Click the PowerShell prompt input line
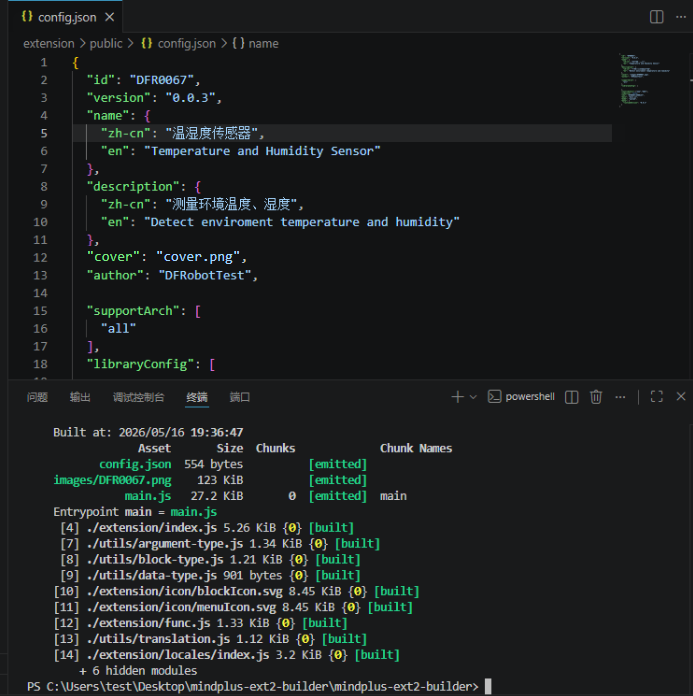The height and width of the screenshot is (696, 693). pos(259,687)
